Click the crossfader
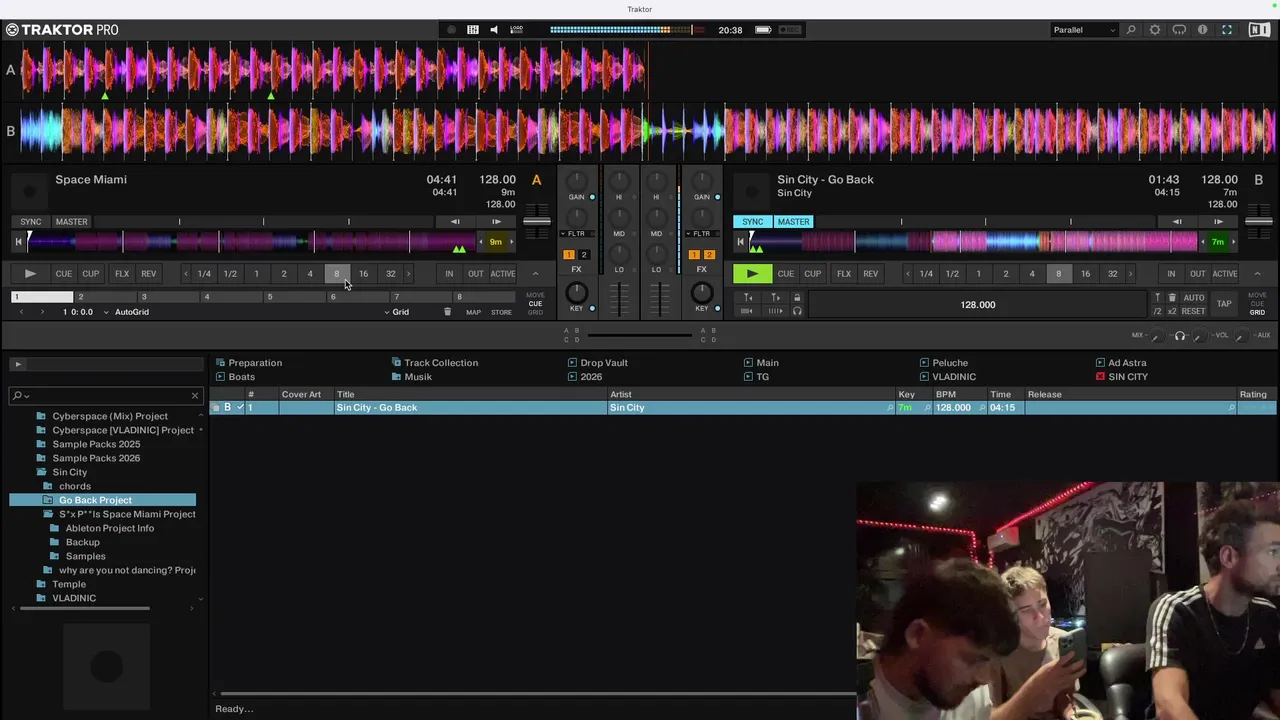Image resolution: width=1280 pixels, height=720 pixels. click(640, 334)
